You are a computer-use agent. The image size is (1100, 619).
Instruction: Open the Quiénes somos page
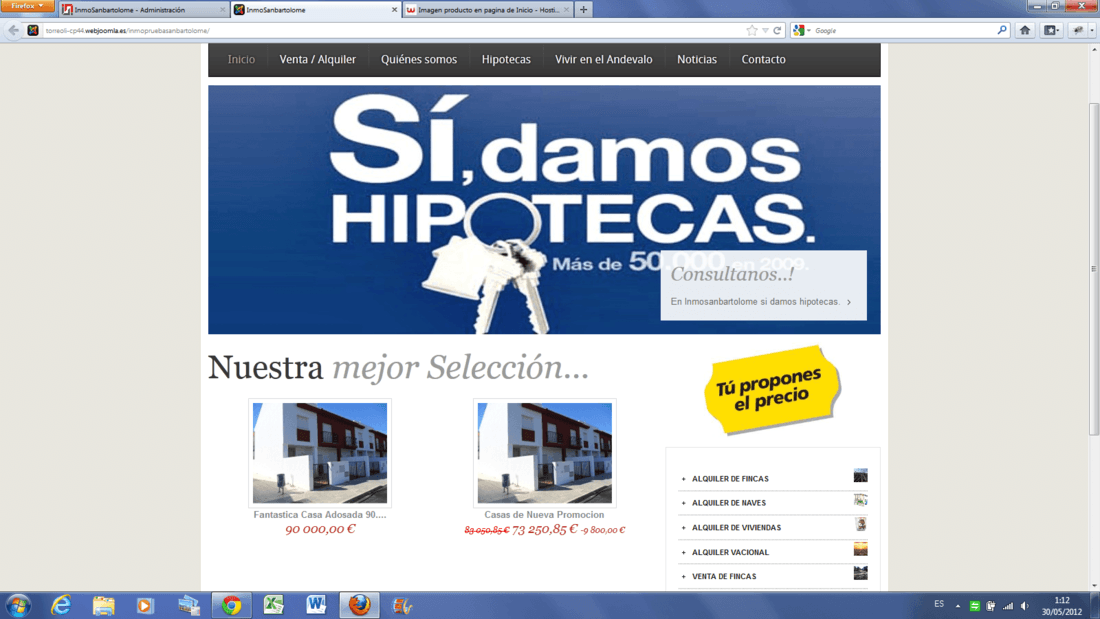419,60
